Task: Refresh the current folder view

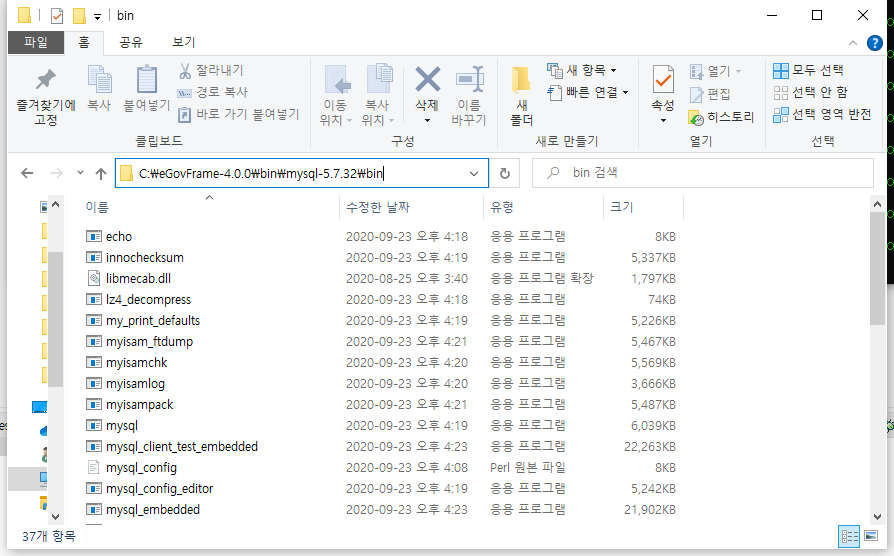Action: coord(505,173)
